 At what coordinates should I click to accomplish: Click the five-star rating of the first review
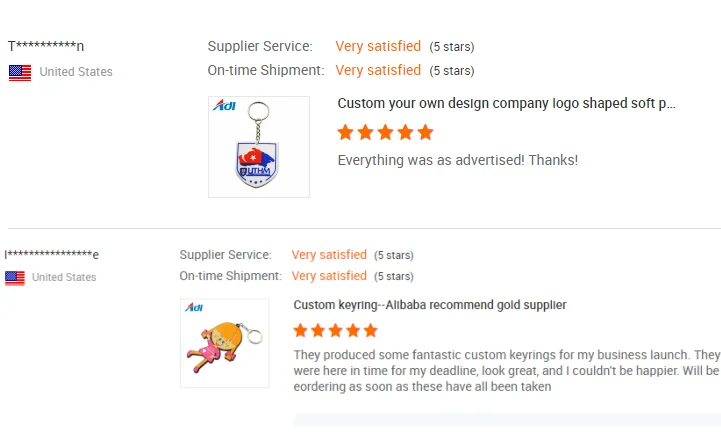click(385, 132)
